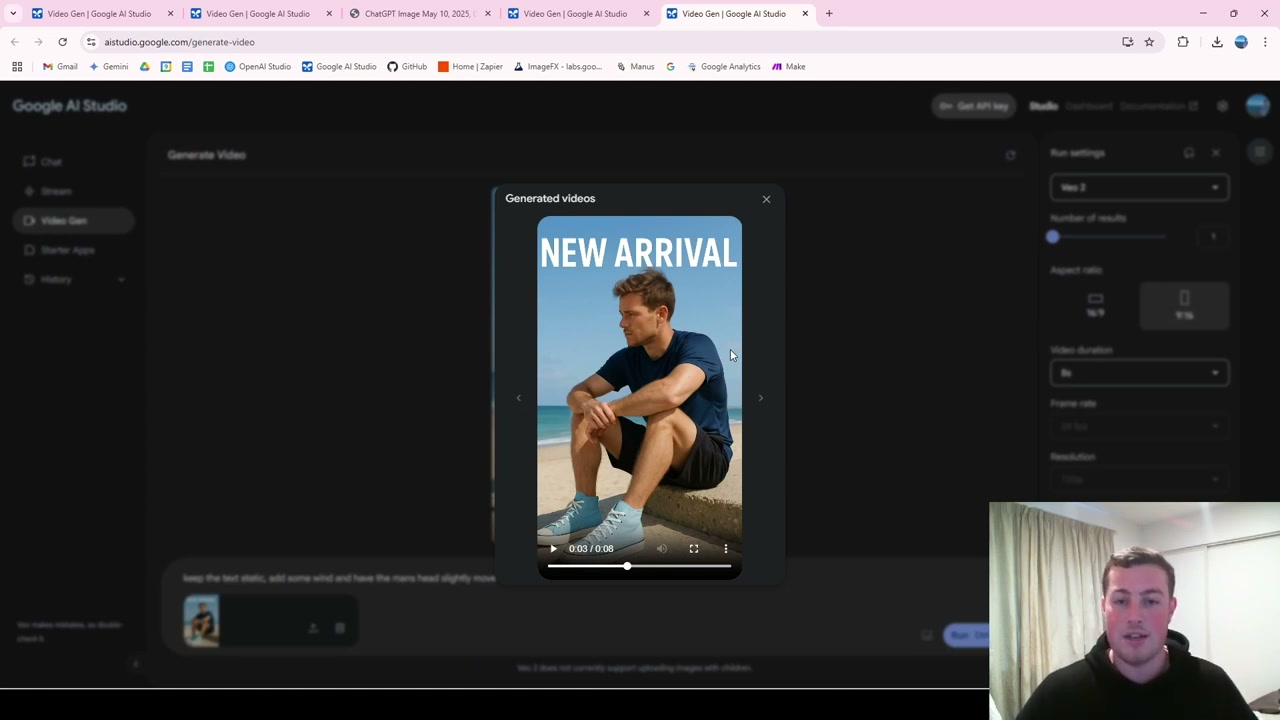Image resolution: width=1280 pixels, height=720 pixels.
Task: Open video in fullscreen mode
Action: tap(694, 548)
